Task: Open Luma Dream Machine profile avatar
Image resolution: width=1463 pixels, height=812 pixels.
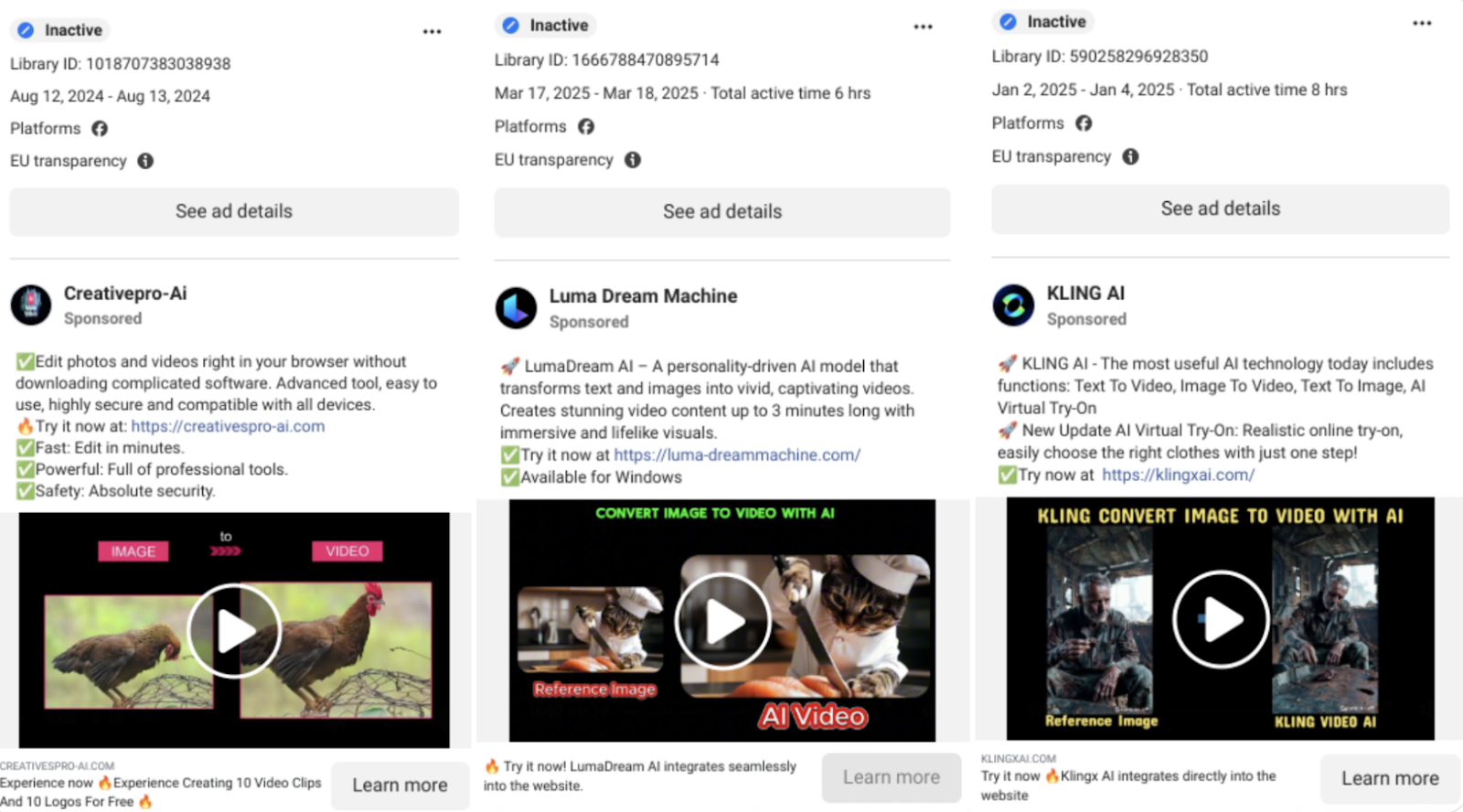Action: pos(517,308)
